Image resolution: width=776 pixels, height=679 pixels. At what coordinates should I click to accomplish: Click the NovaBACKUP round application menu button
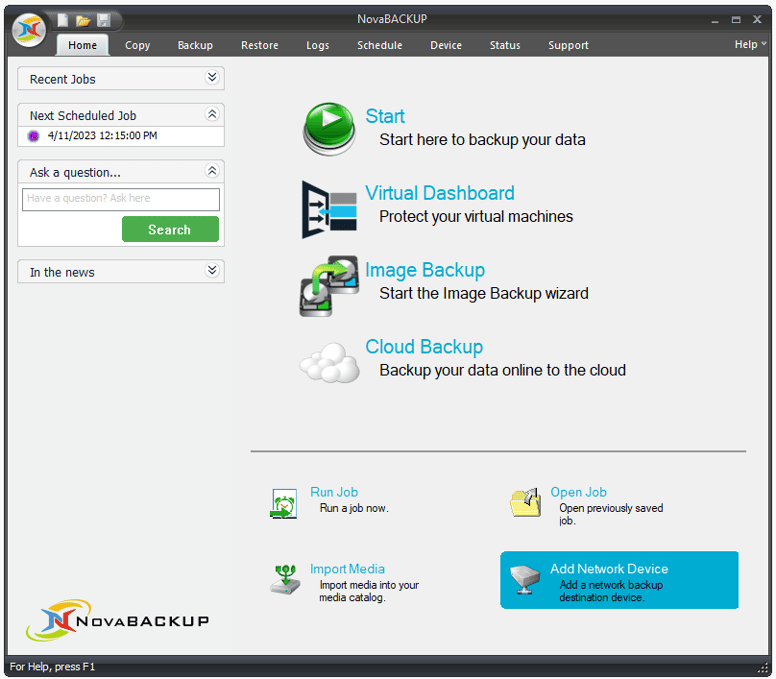pos(29,30)
